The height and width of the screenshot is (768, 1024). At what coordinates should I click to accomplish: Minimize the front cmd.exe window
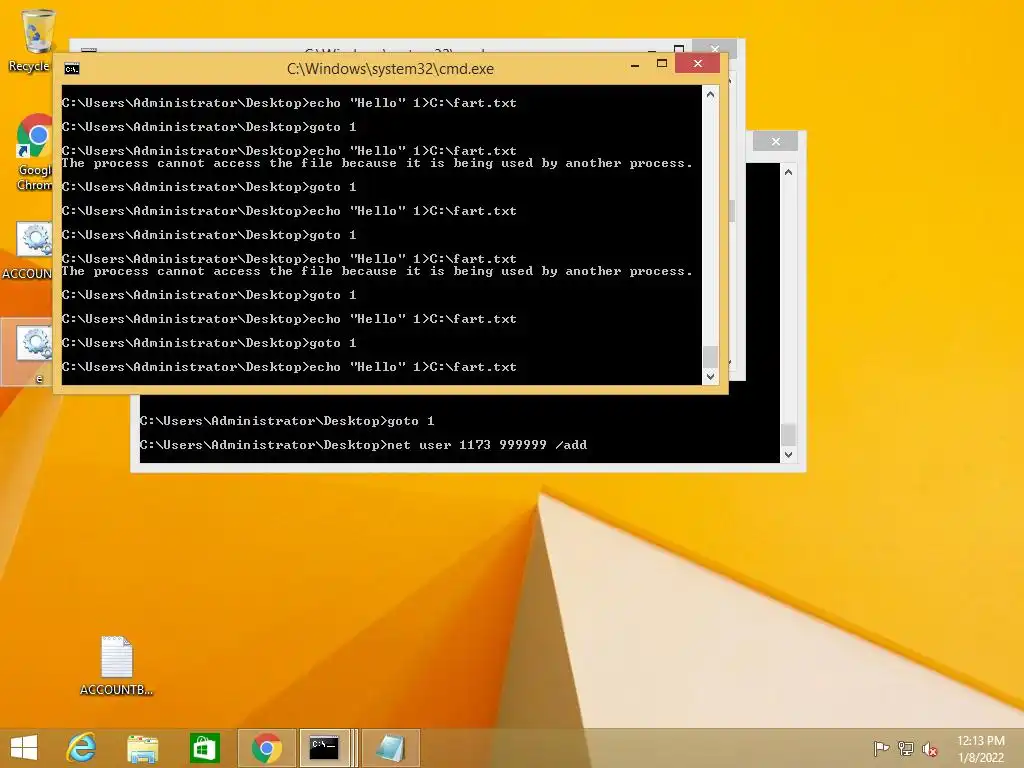(x=635, y=64)
